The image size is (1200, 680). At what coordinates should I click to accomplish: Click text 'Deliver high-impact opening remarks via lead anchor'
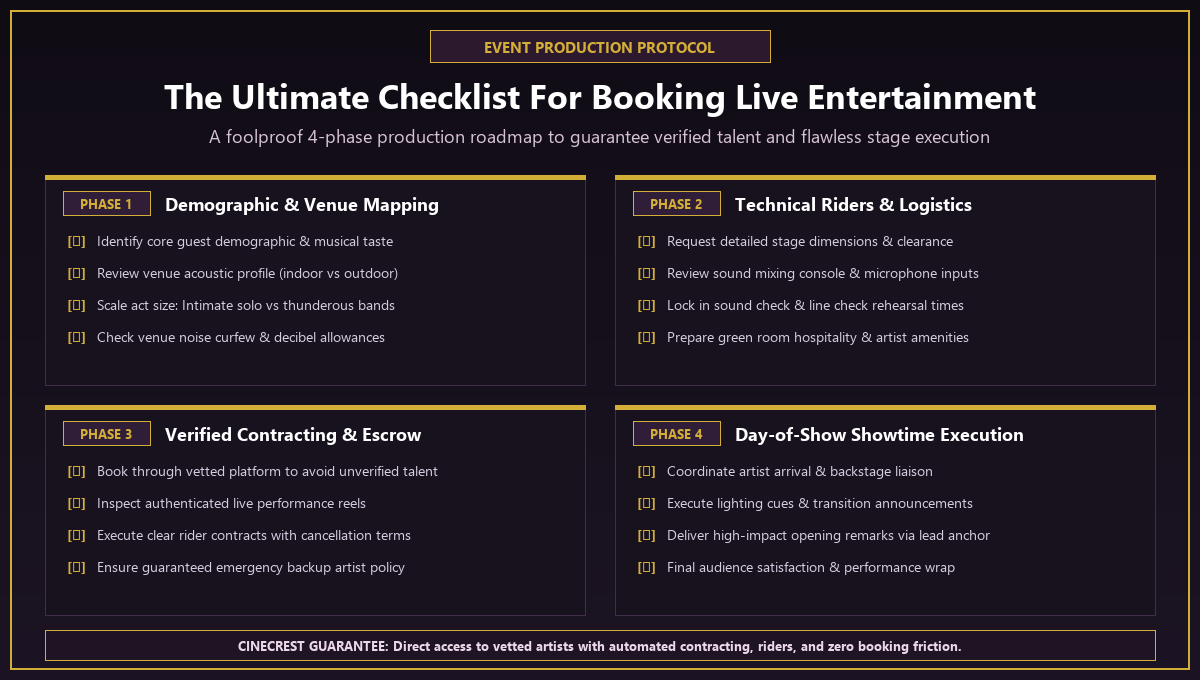[828, 536]
